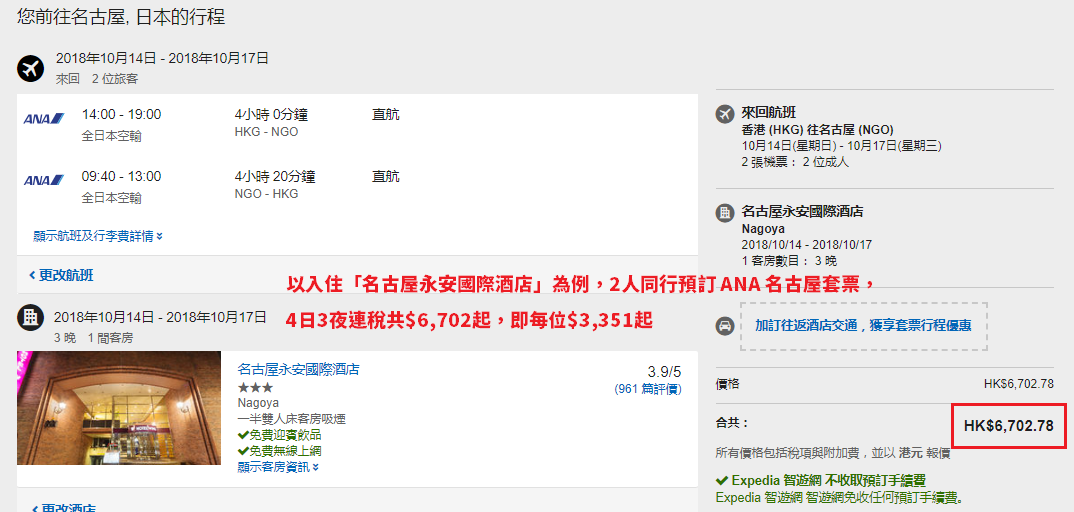Click the ANA logo for 14:00 flight
1074x512 pixels.
[44, 119]
